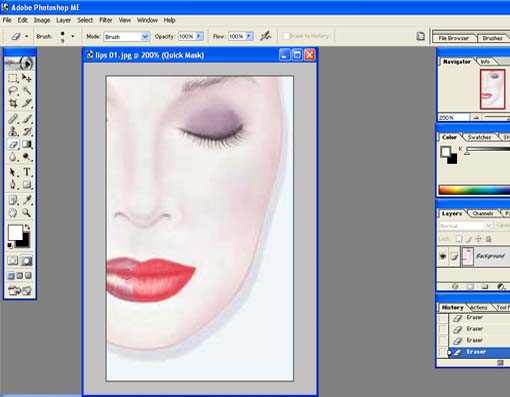Switch to Standard Mode editing
This screenshot has height=397, width=510.
13,260
